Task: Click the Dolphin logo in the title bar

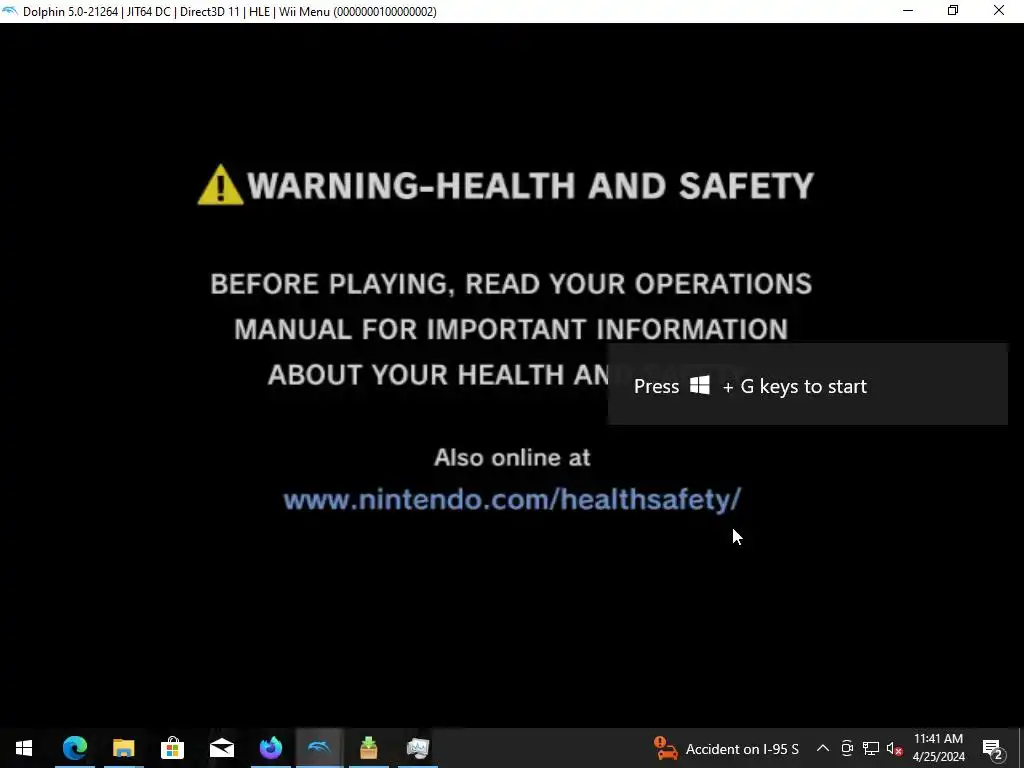Action: coord(10,11)
